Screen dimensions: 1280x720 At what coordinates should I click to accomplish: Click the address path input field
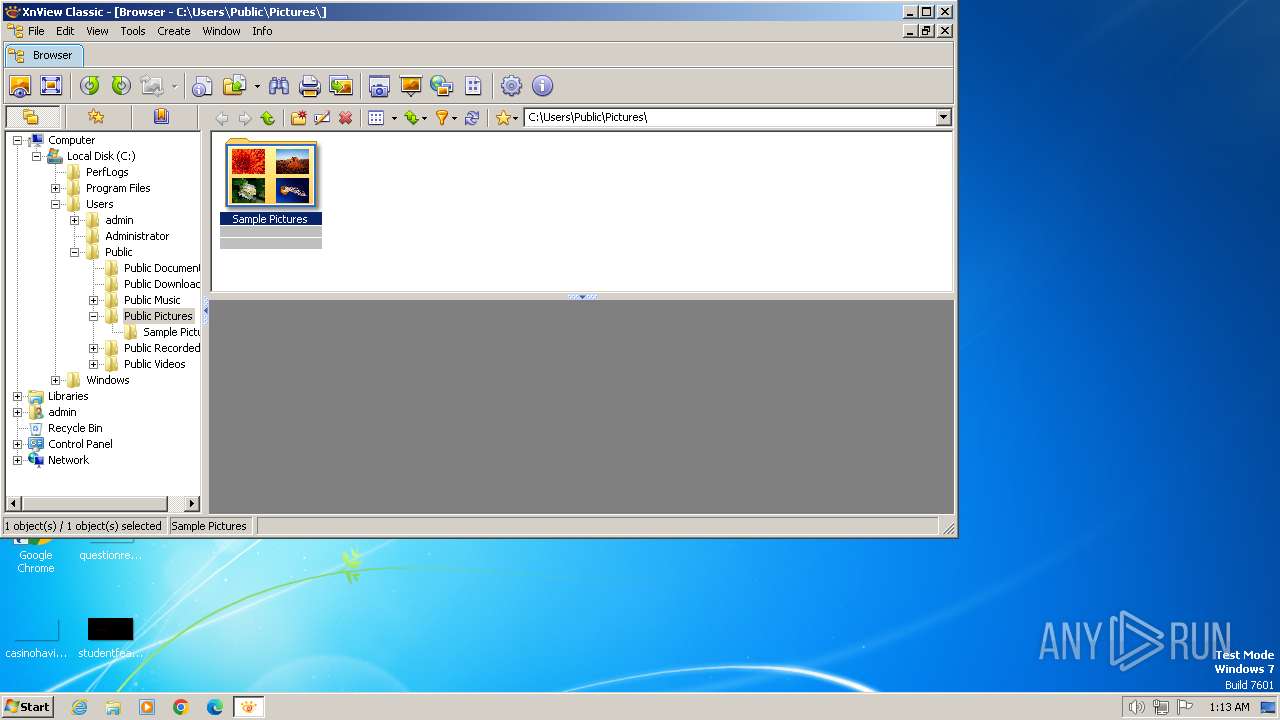[x=730, y=118]
